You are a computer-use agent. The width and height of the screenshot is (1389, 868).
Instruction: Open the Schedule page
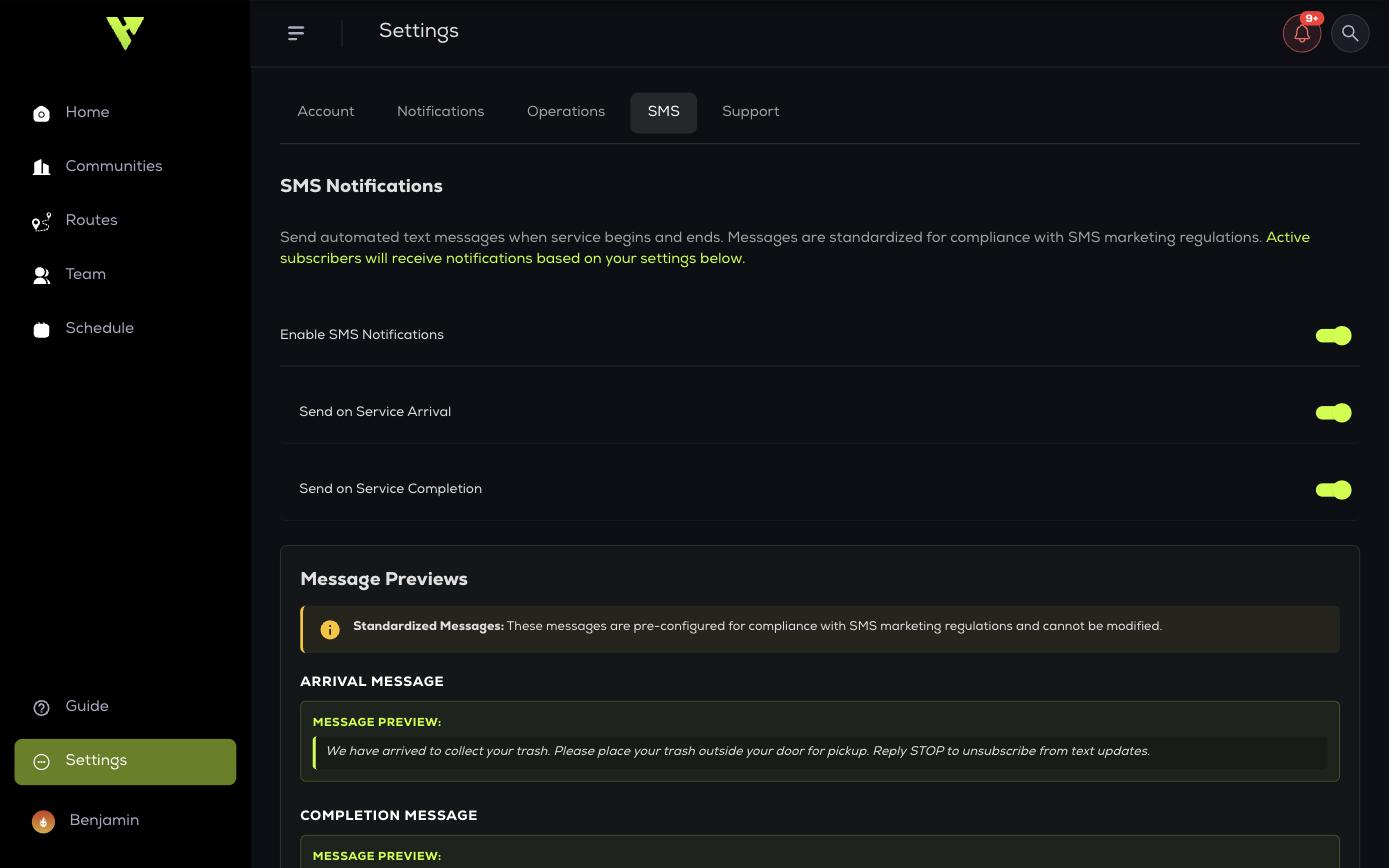[x=125, y=329]
